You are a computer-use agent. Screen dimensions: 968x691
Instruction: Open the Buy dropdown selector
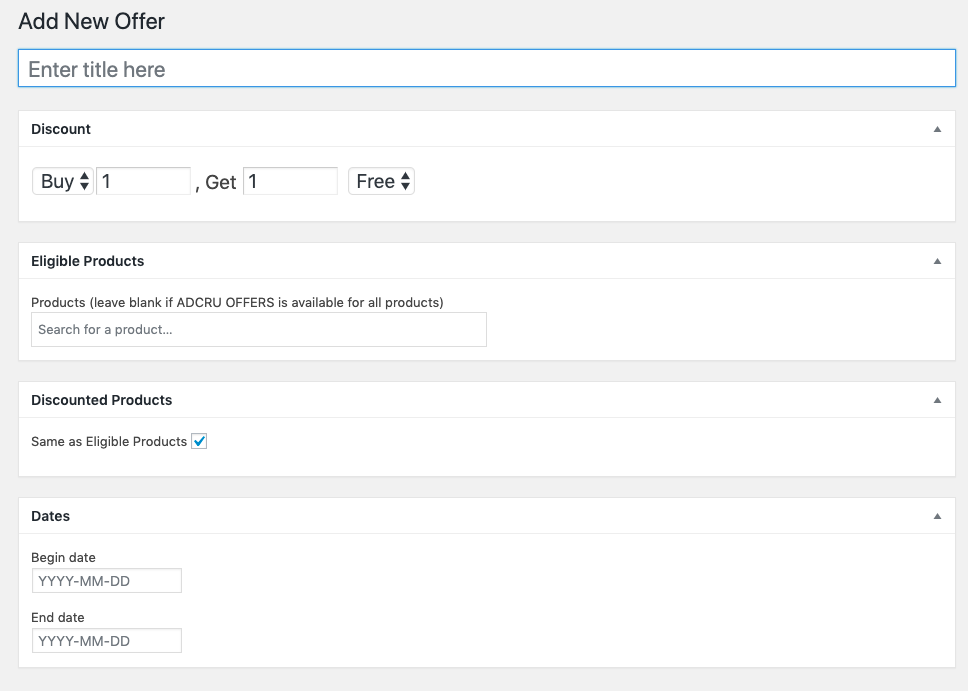click(x=63, y=182)
